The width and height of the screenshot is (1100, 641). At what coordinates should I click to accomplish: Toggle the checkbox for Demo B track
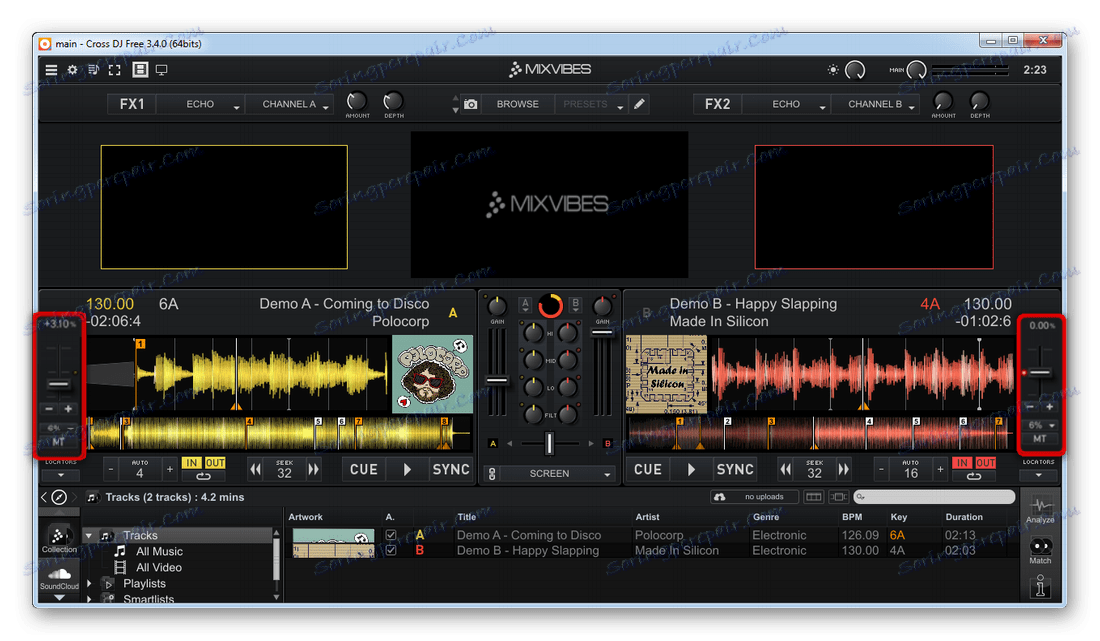pyautogui.click(x=391, y=550)
